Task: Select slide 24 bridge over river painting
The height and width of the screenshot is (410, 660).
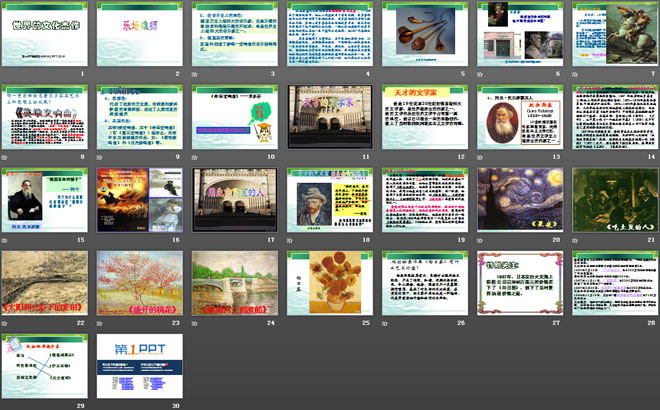Action: click(x=235, y=283)
